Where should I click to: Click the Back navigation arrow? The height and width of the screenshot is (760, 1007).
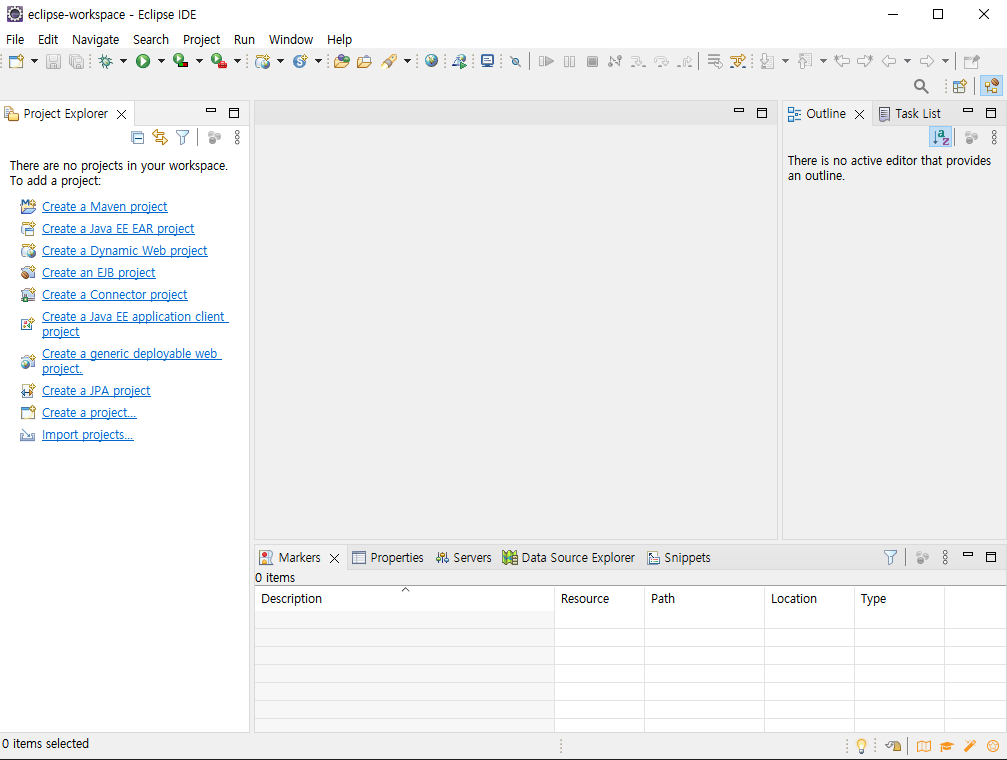point(889,61)
